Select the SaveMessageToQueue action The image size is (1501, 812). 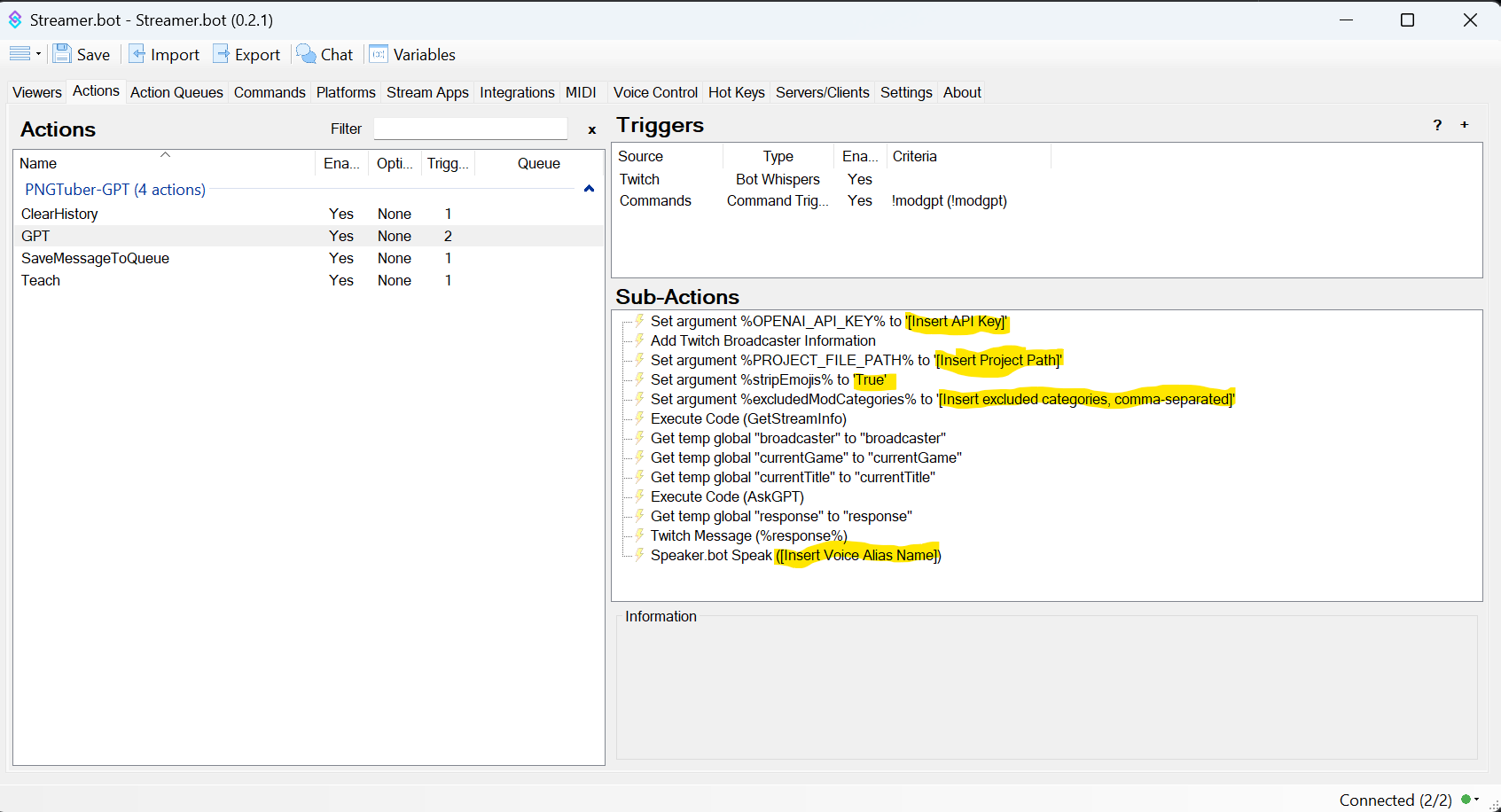(x=95, y=258)
